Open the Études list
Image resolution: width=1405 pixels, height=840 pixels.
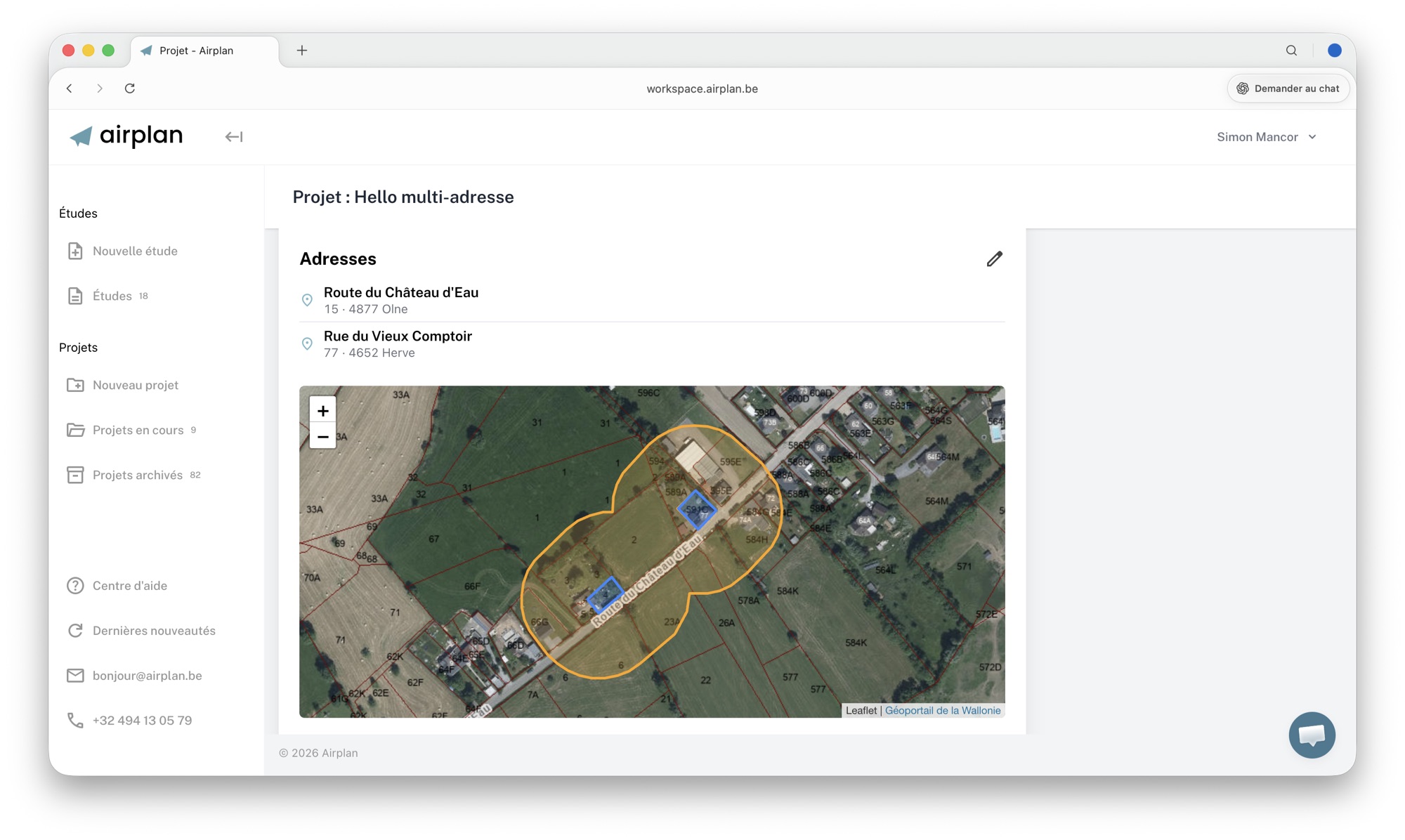pos(112,296)
